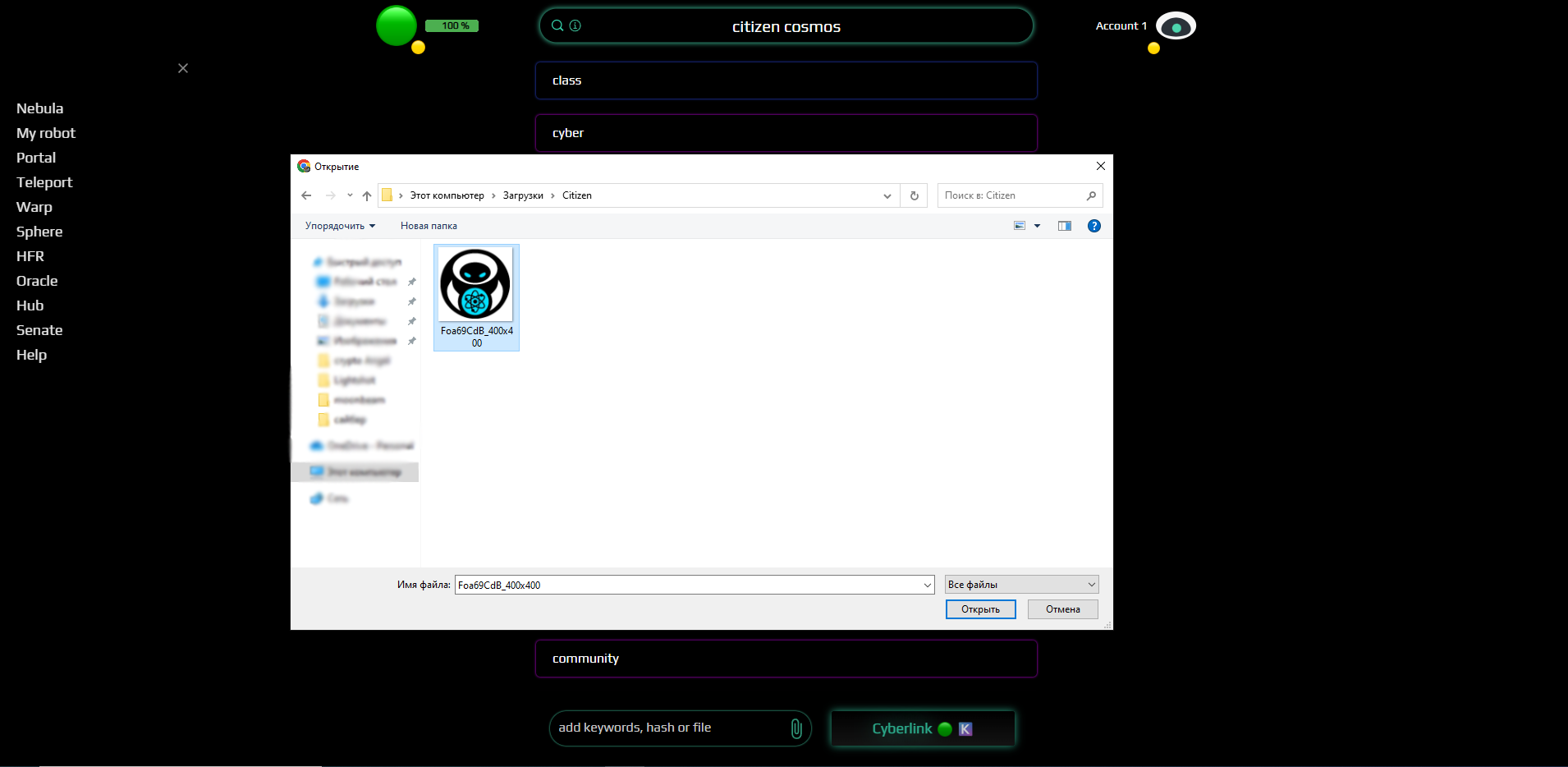Screen dimensions: 1568x767
Task: Click the green energy orb at the top
Action: tap(397, 25)
